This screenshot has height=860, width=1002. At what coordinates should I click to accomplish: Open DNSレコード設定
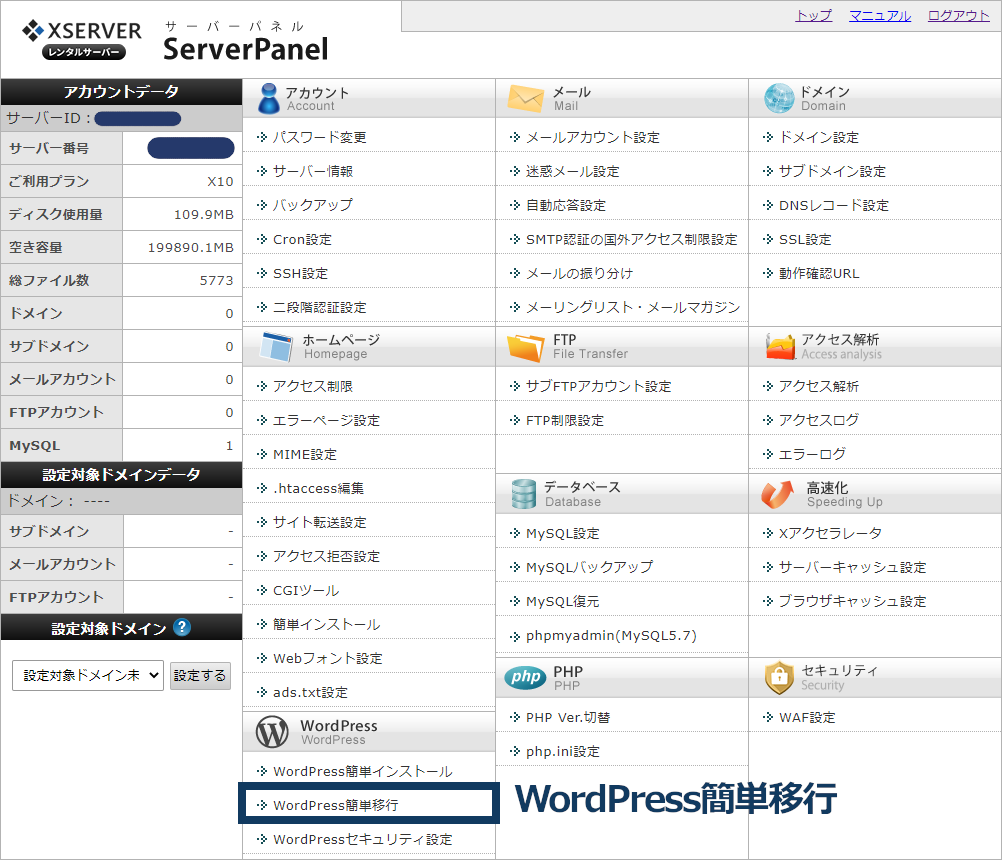[x=834, y=204]
